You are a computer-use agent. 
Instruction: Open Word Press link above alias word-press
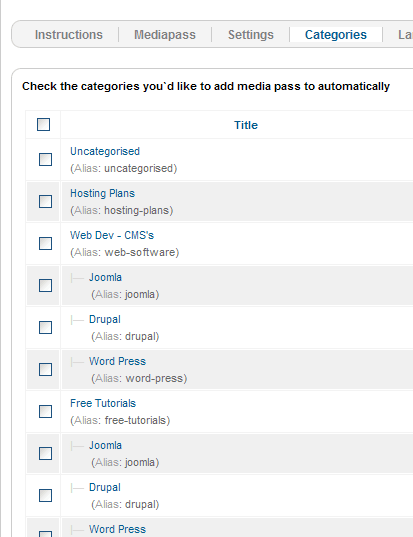117,361
